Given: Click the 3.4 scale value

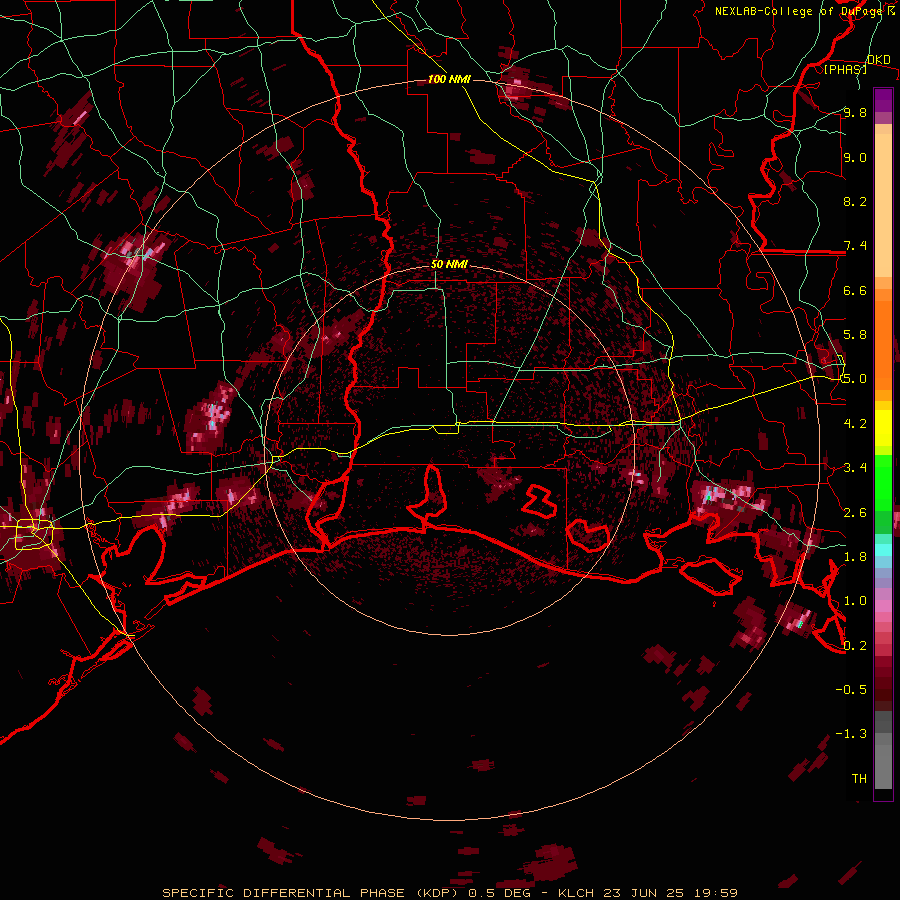Looking at the screenshot, I should pyautogui.click(x=855, y=468).
